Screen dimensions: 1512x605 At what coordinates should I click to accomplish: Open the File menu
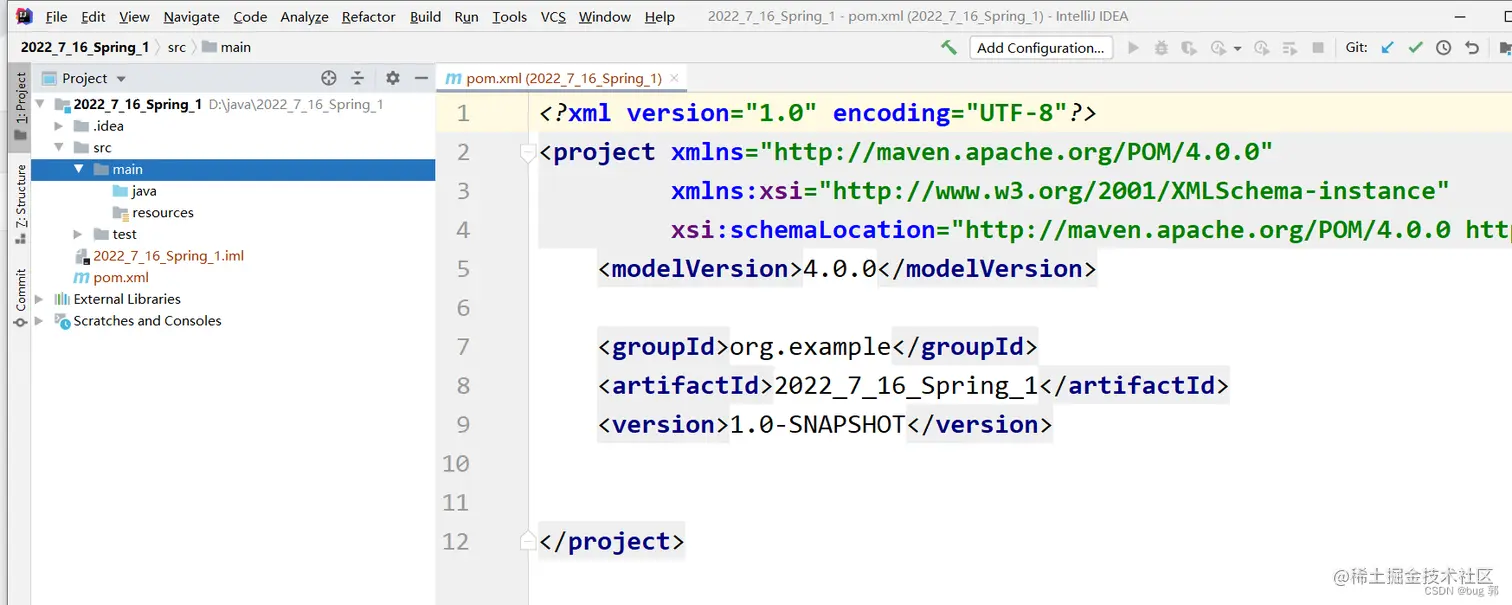tap(57, 16)
